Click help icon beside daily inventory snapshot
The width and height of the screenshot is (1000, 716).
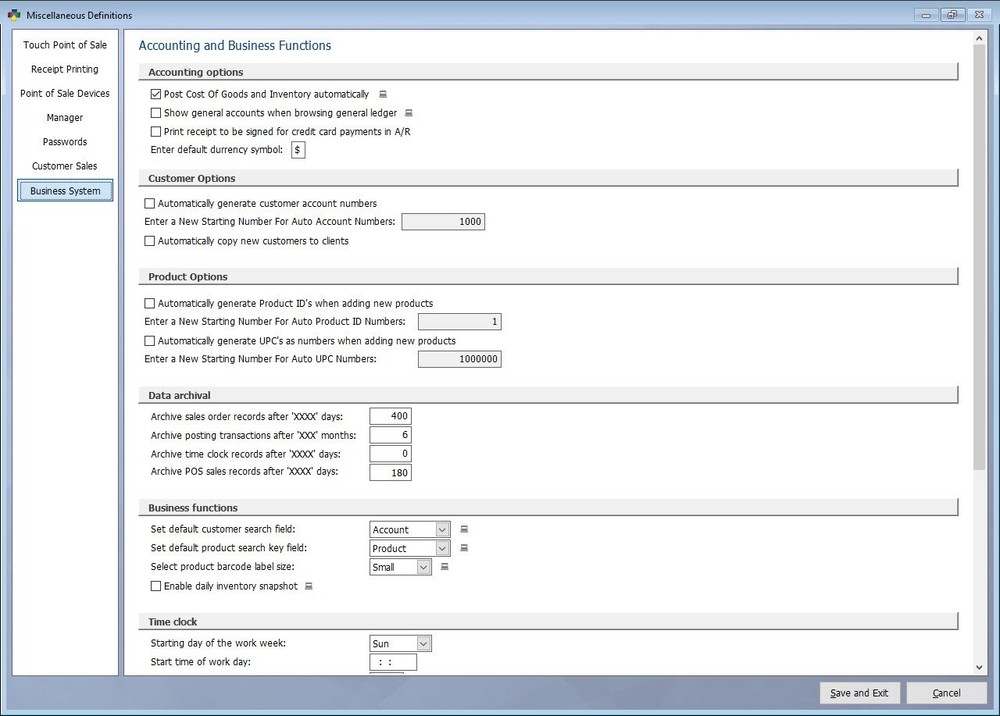(310, 586)
